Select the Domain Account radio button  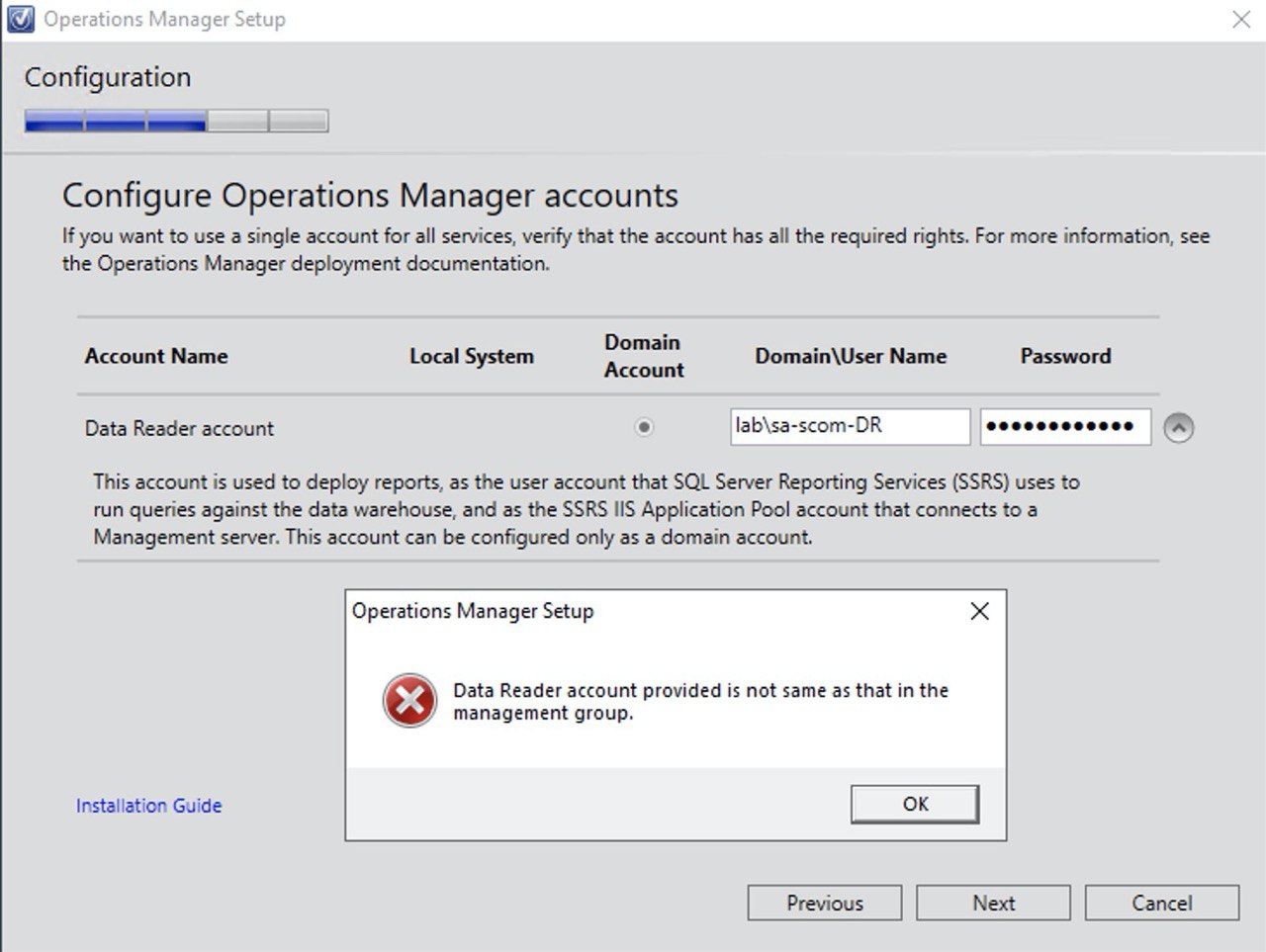(x=644, y=427)
